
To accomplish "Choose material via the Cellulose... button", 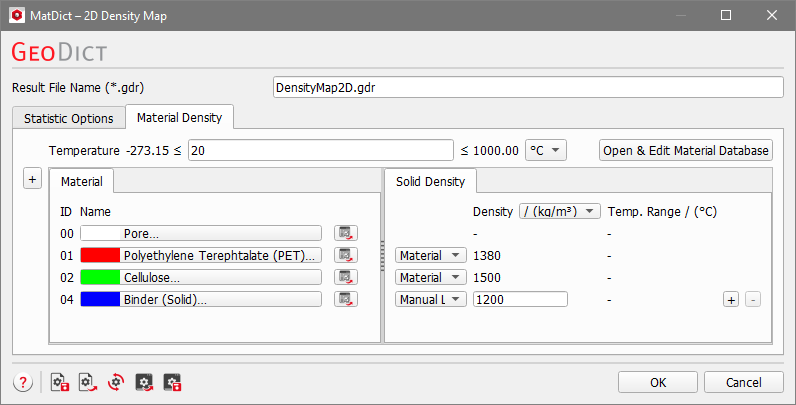I will tap(201, 278).
